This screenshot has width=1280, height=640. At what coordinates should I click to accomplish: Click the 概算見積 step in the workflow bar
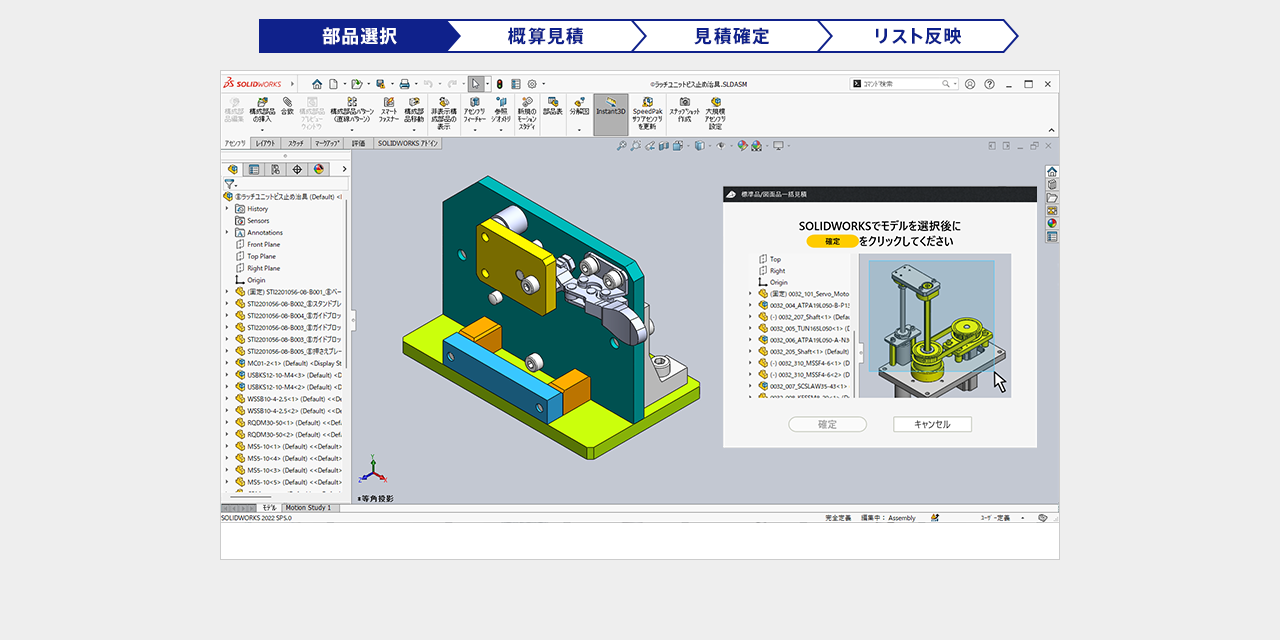pos(545,36)
